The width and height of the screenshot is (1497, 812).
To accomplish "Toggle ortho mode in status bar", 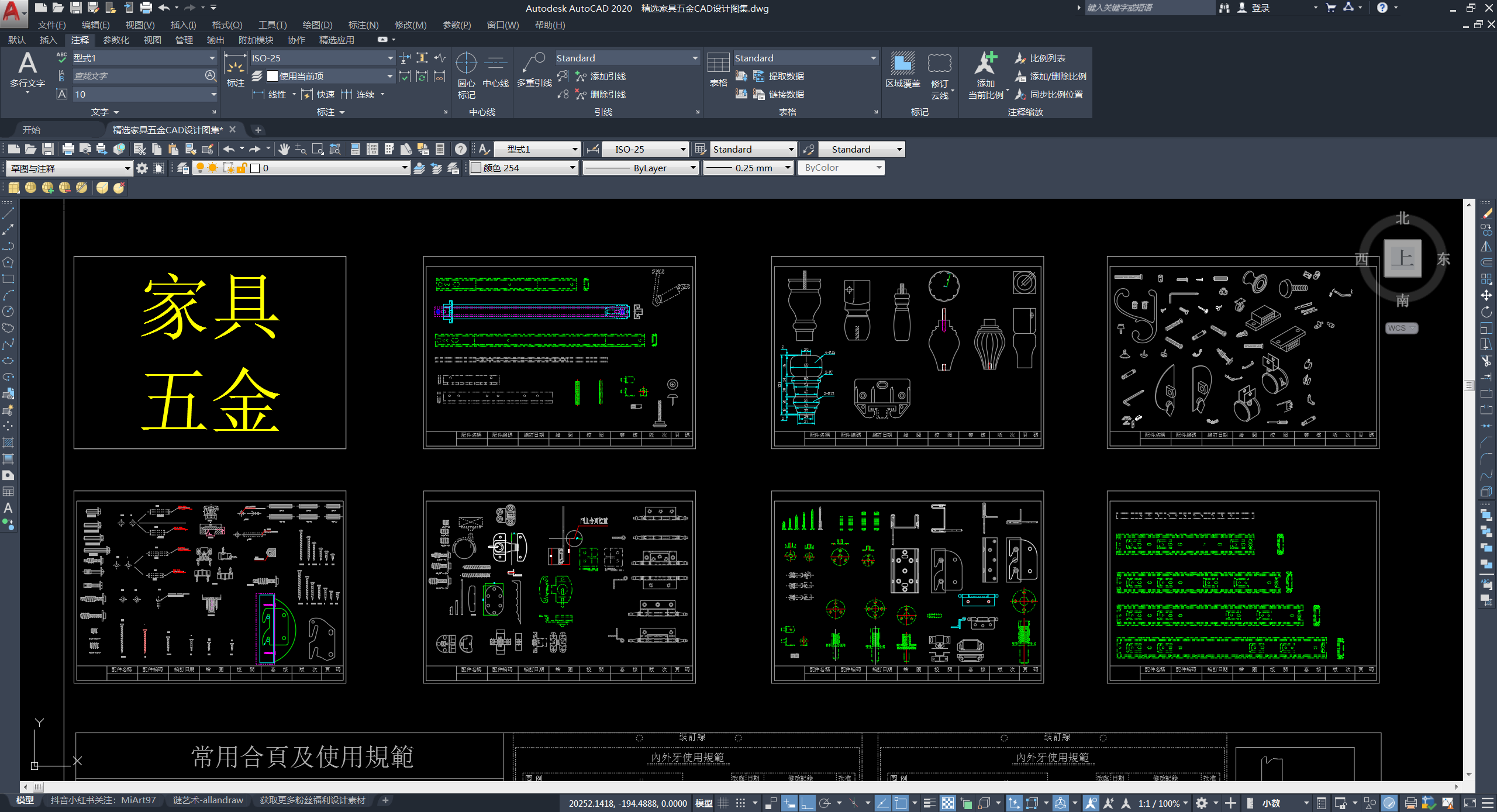I will 808,803.
